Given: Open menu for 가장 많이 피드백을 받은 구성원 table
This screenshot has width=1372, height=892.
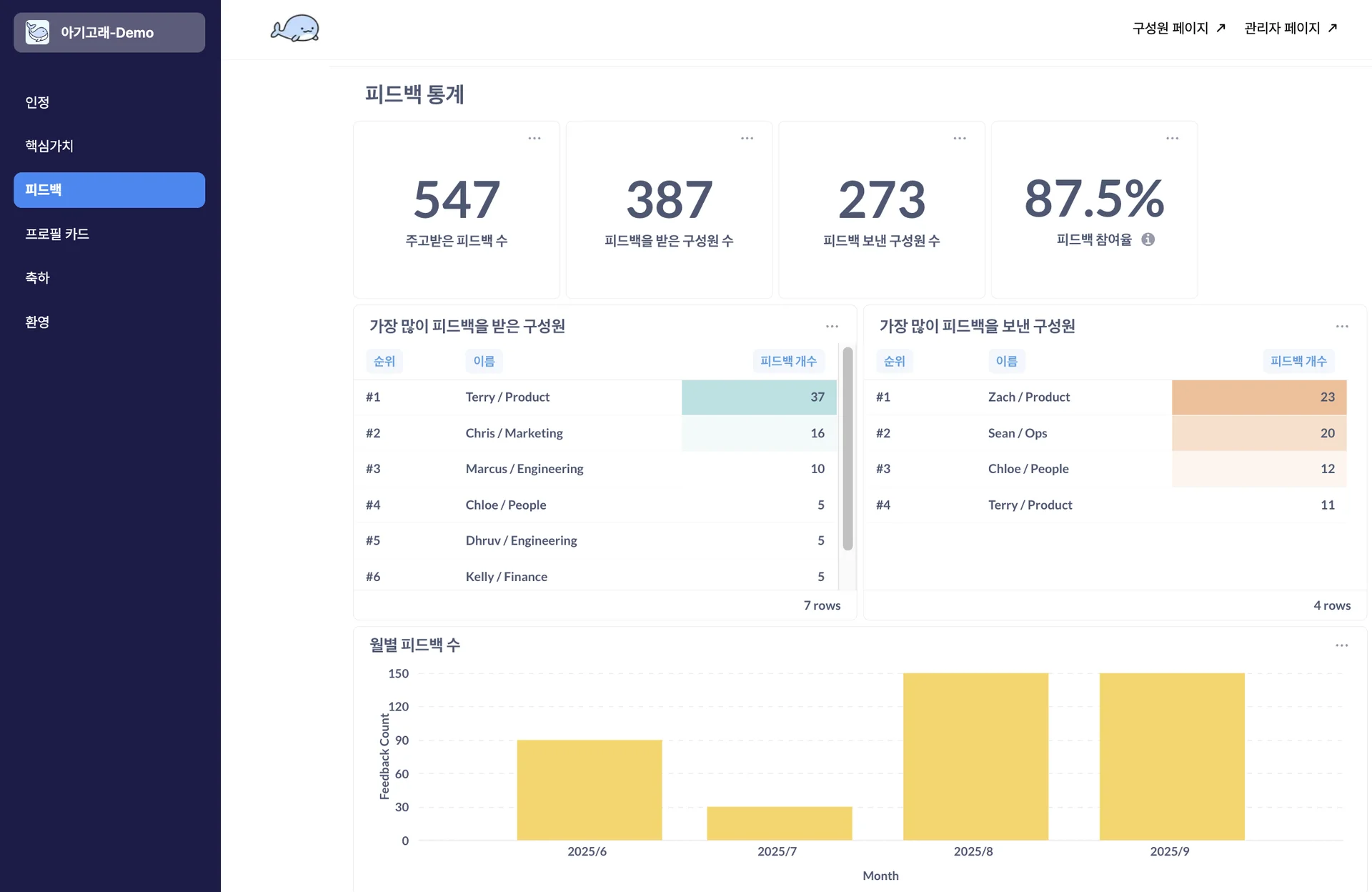Looking at the screenshot, I should click(832, 326).
